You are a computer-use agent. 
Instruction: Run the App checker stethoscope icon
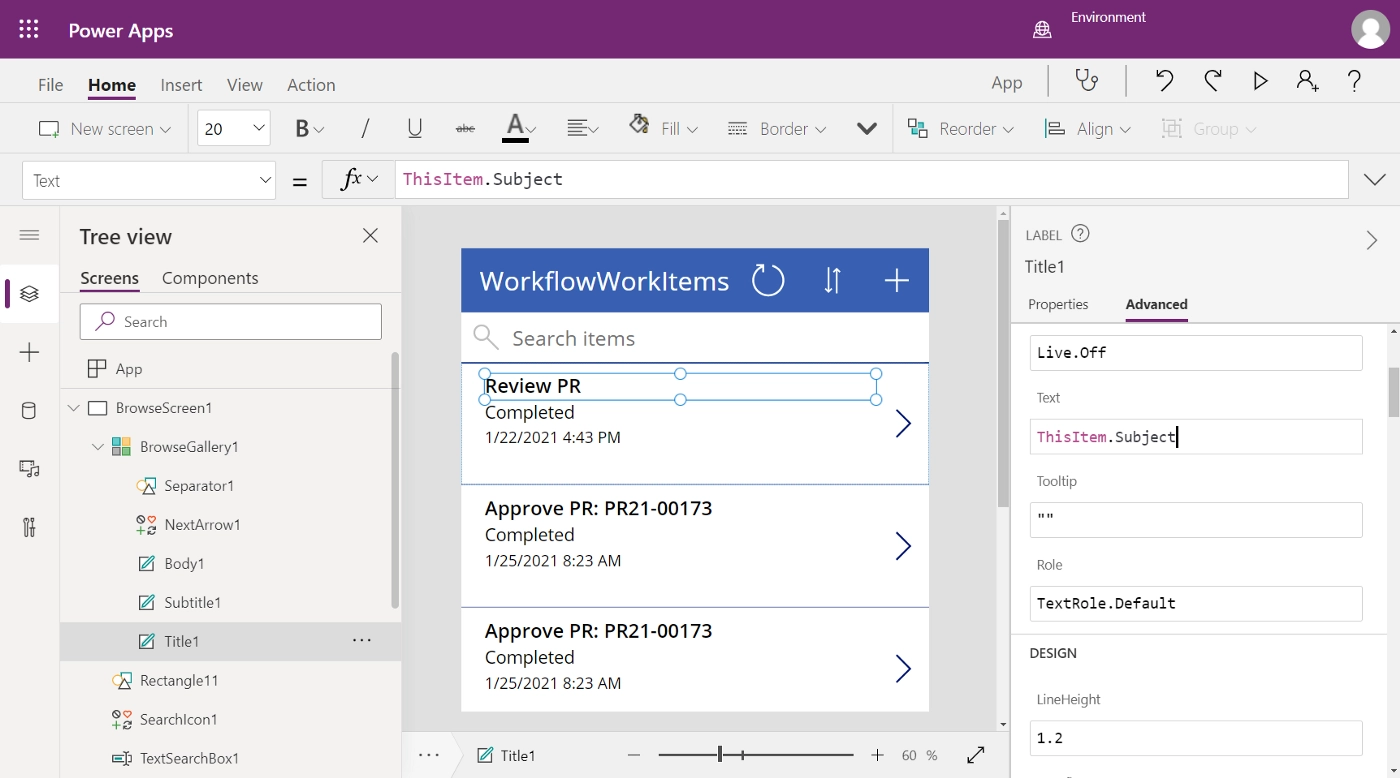coord(1087,81)
